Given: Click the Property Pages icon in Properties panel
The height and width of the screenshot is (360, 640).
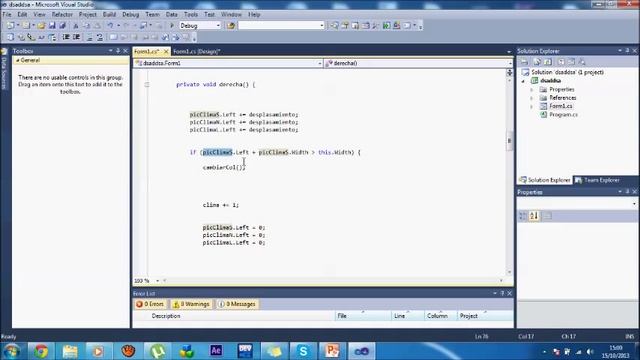Looking at the screenshot, I should click(548, 216).
